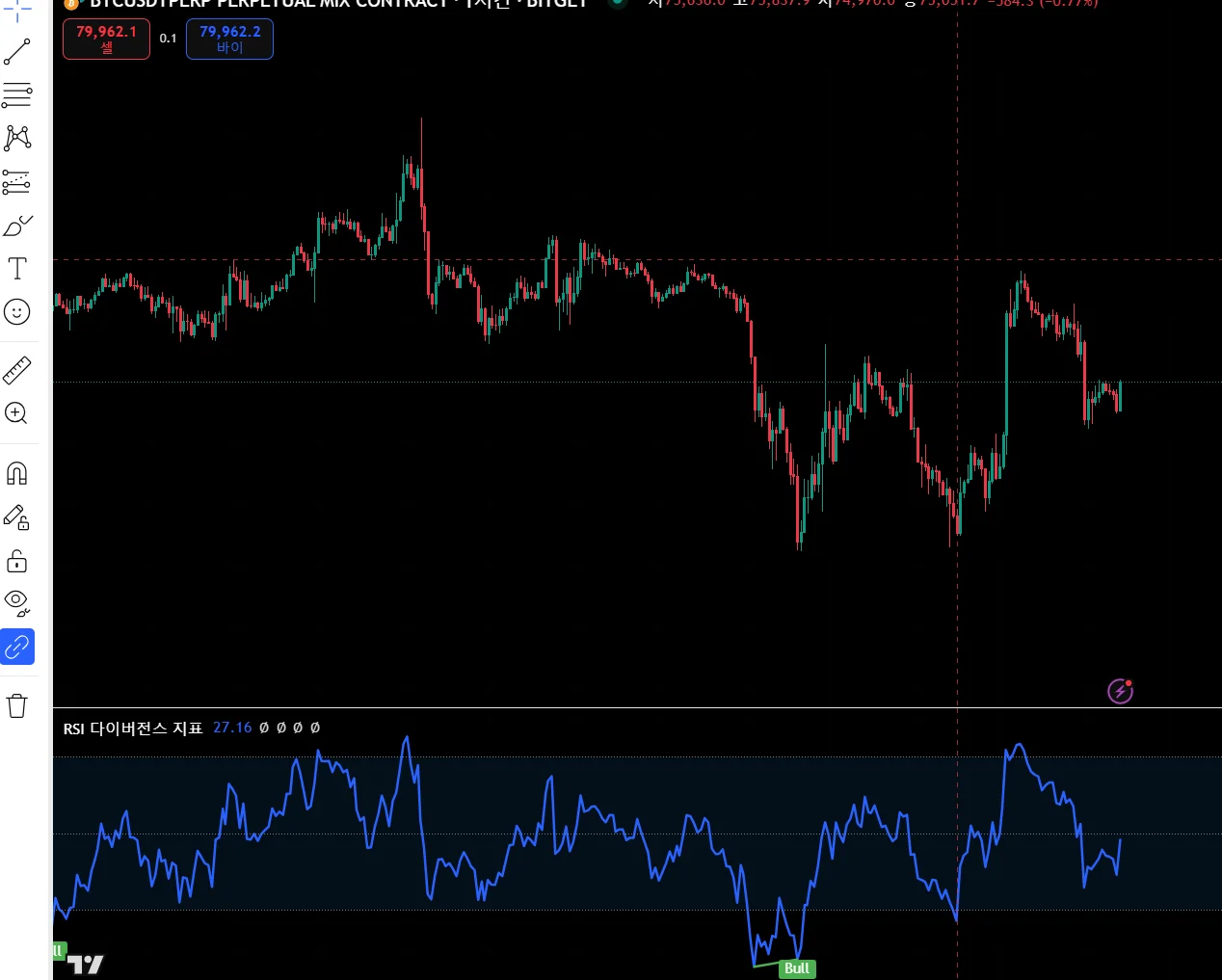Viewport: 1222px width, 980px height.
Task: Open the forecasting and measurement tools
Action: [x=17, y=181]
